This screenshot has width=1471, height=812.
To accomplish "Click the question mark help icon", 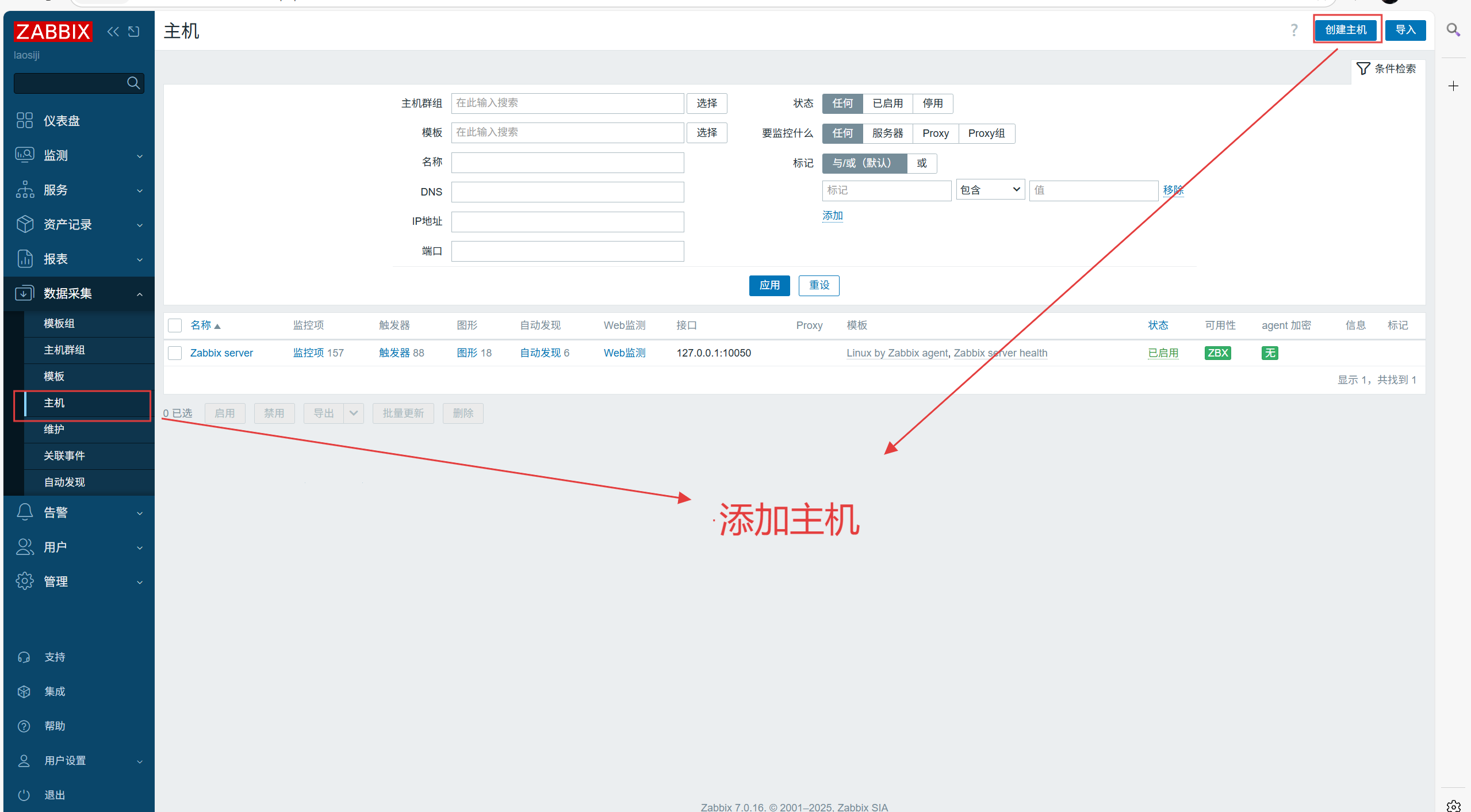I will 1294,30.
